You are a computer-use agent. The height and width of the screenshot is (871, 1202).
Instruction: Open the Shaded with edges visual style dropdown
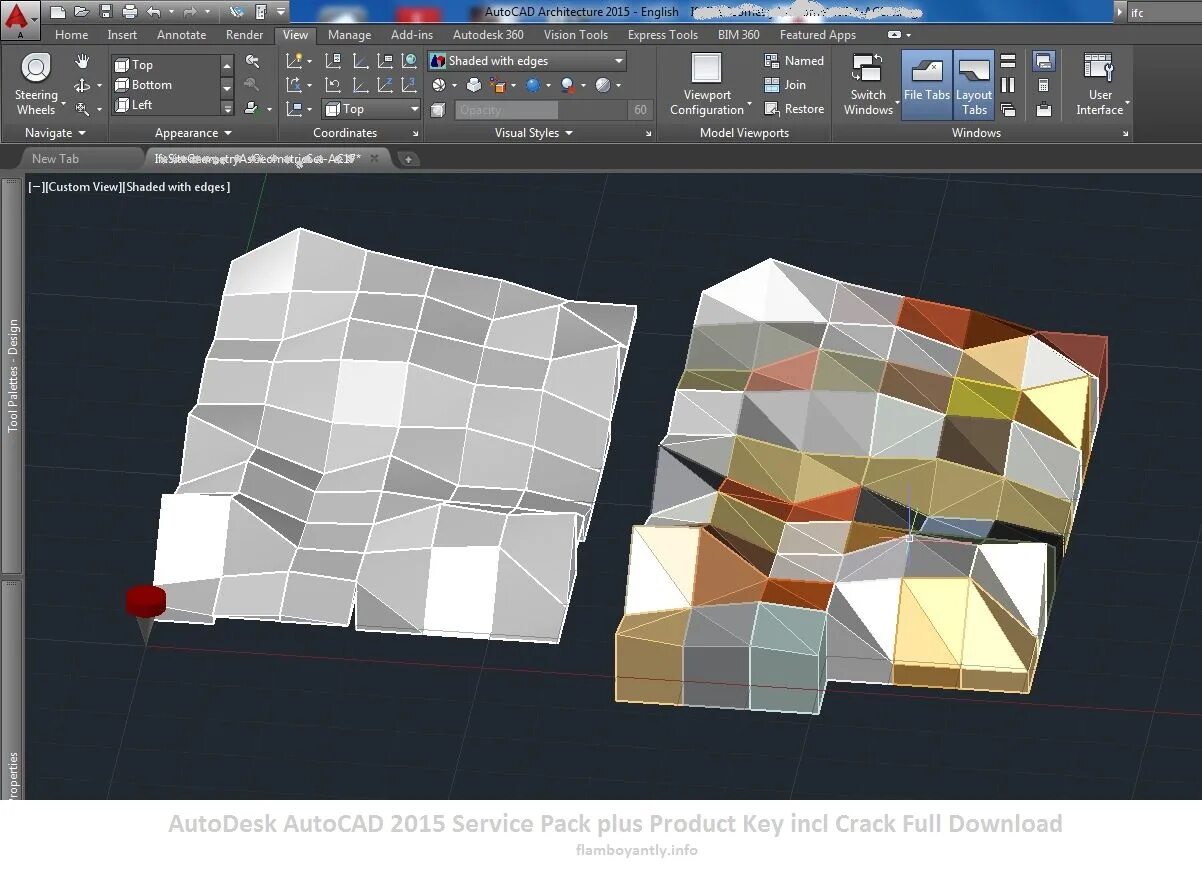(527, 61)
